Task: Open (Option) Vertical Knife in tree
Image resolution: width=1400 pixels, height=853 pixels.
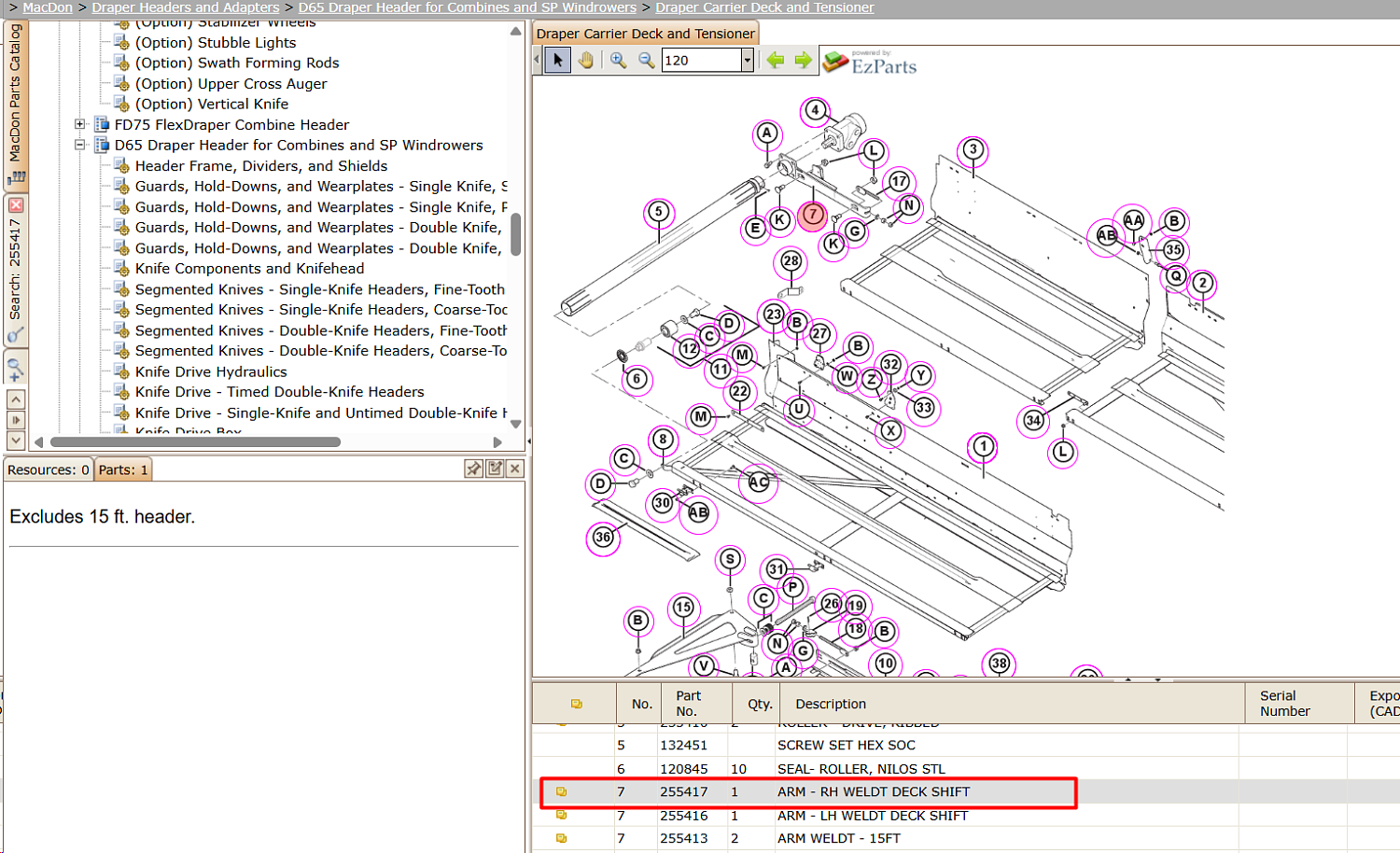Action: pyautogui.click(x=212, y=105)
